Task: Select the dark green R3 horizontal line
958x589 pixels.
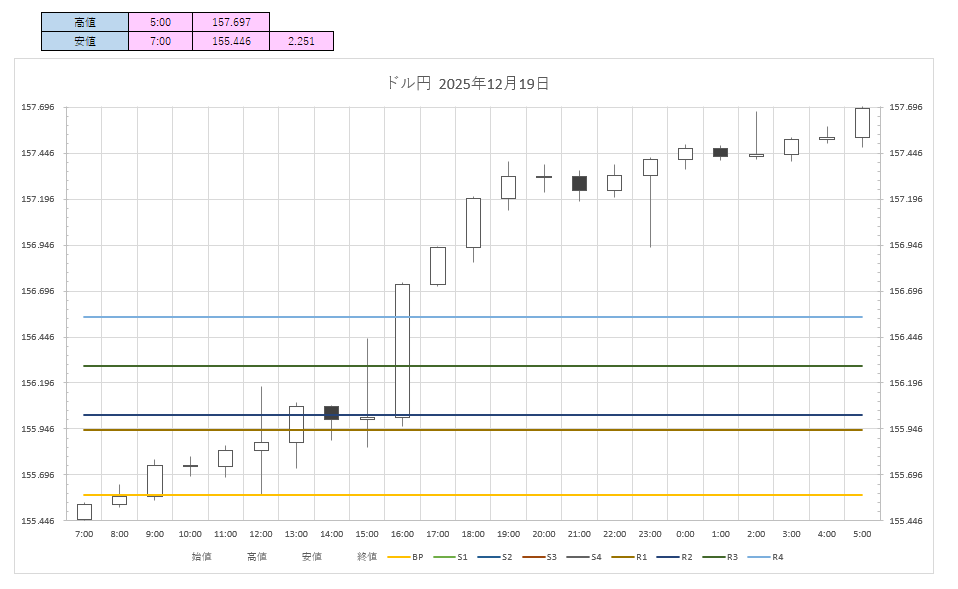Action: pyautogui.click(x=500, y=366)
